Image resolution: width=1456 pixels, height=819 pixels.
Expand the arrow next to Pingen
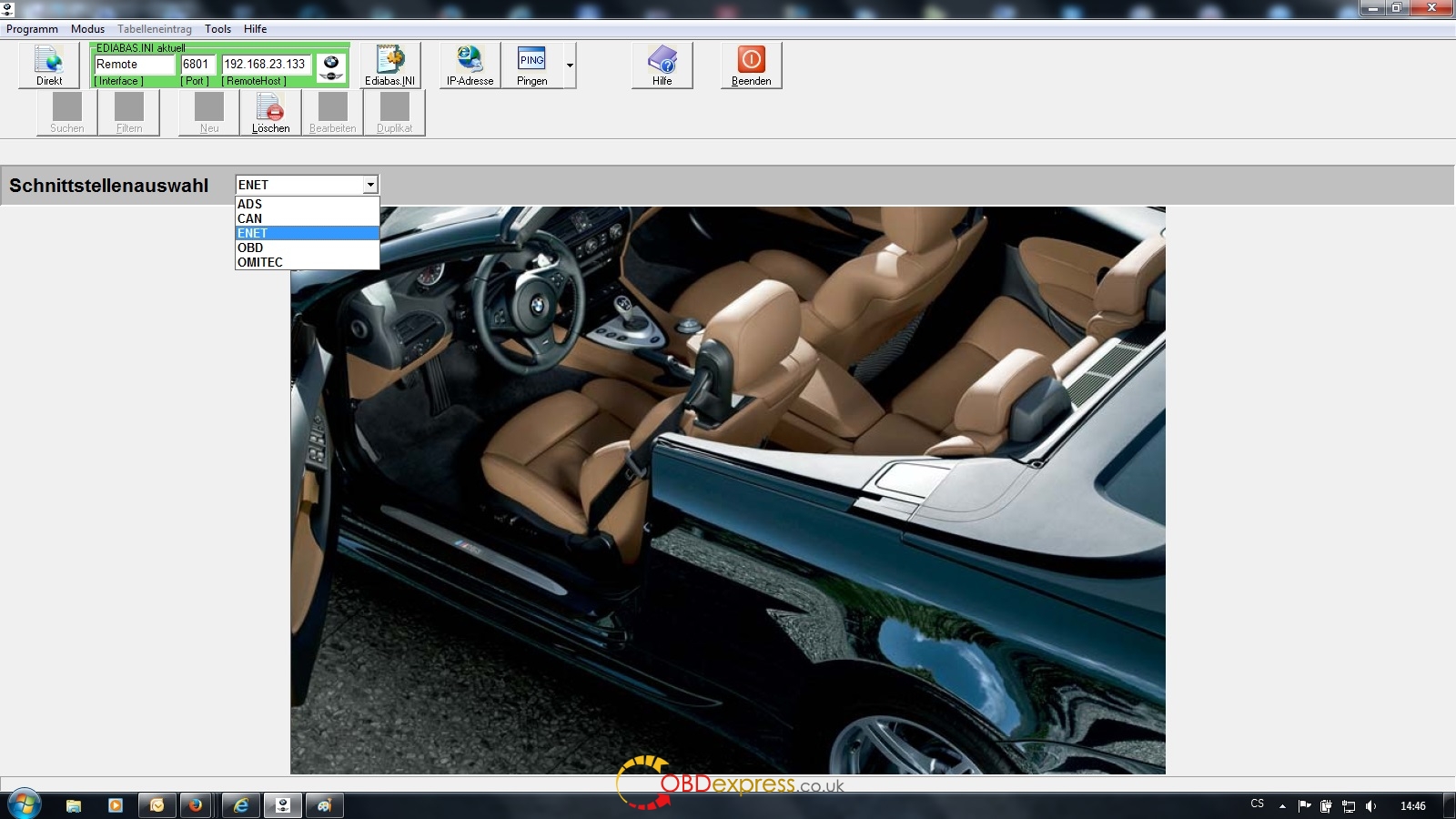570,66
